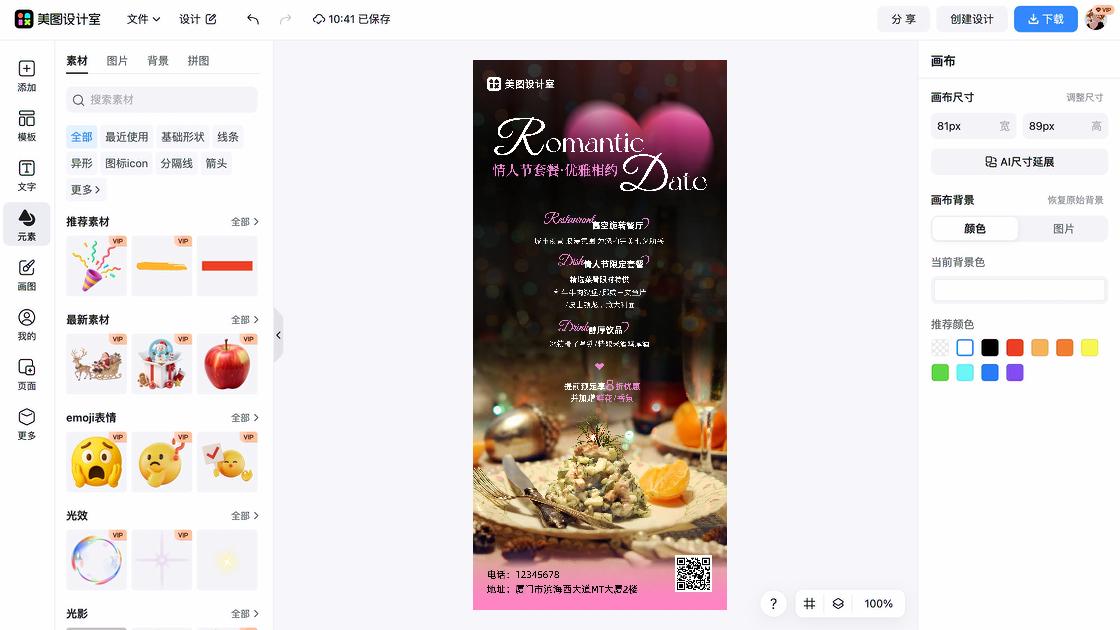Collapse the left material panel handle
Image resolution: width=1120 pixels, height=630 pixels.
coord(279,335)
